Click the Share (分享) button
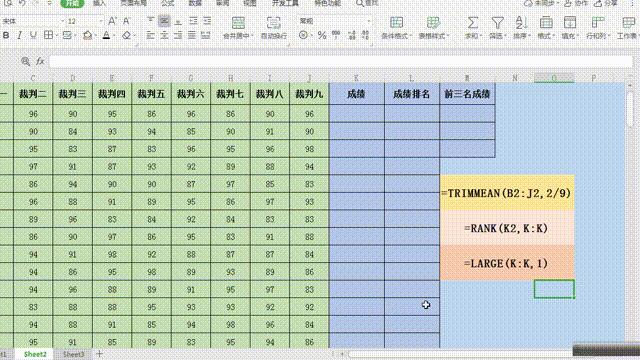 click(606, 3)
